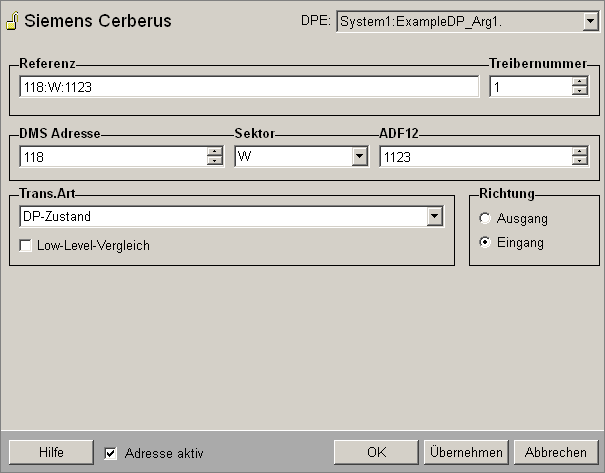Viewport: 605px width, 473px height.
Task: Select the Ausgang radio button
Action: point(485,218)
